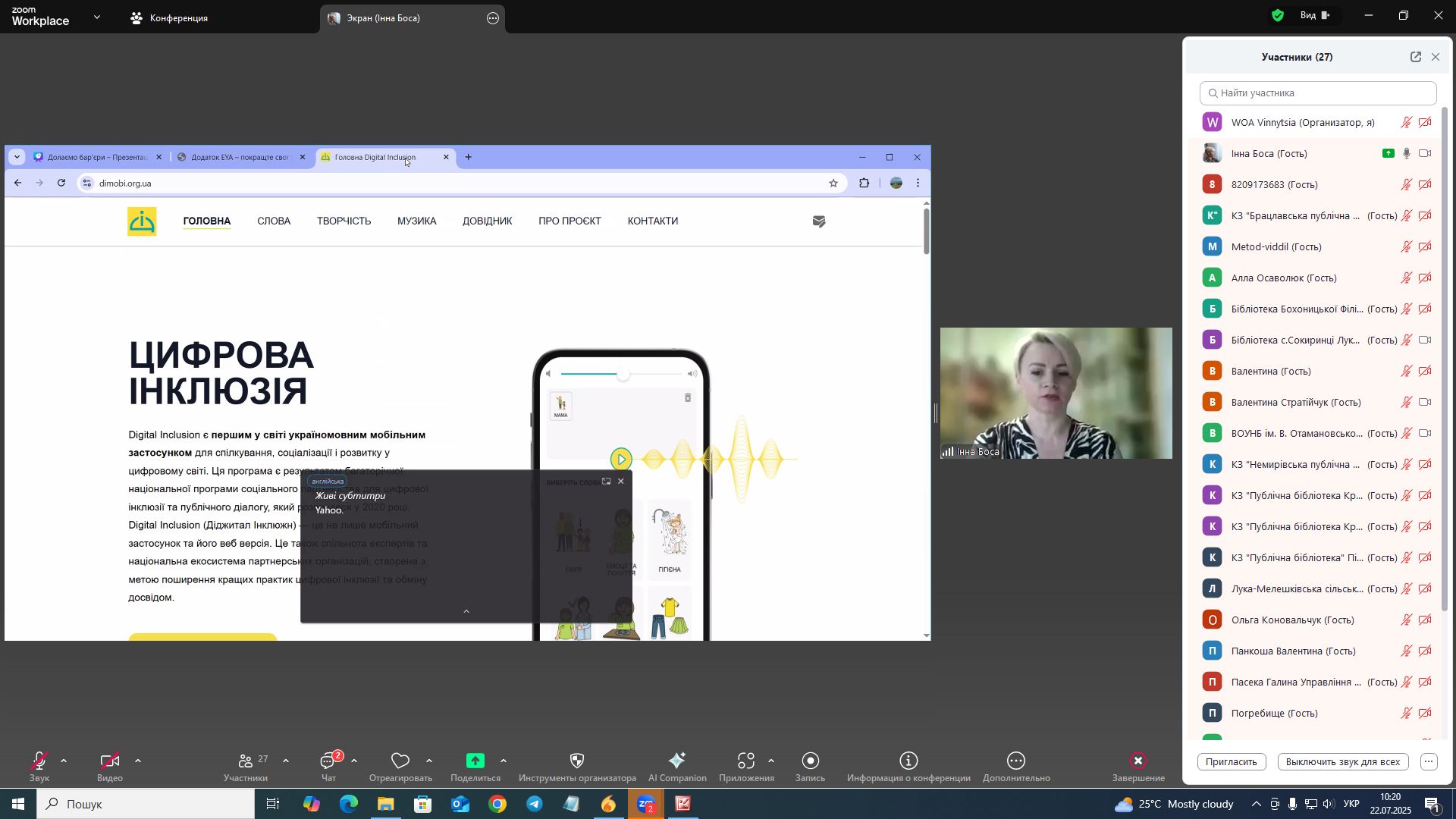
Task: Expand reactions options arrow
Action: click(x=429, y=761)
